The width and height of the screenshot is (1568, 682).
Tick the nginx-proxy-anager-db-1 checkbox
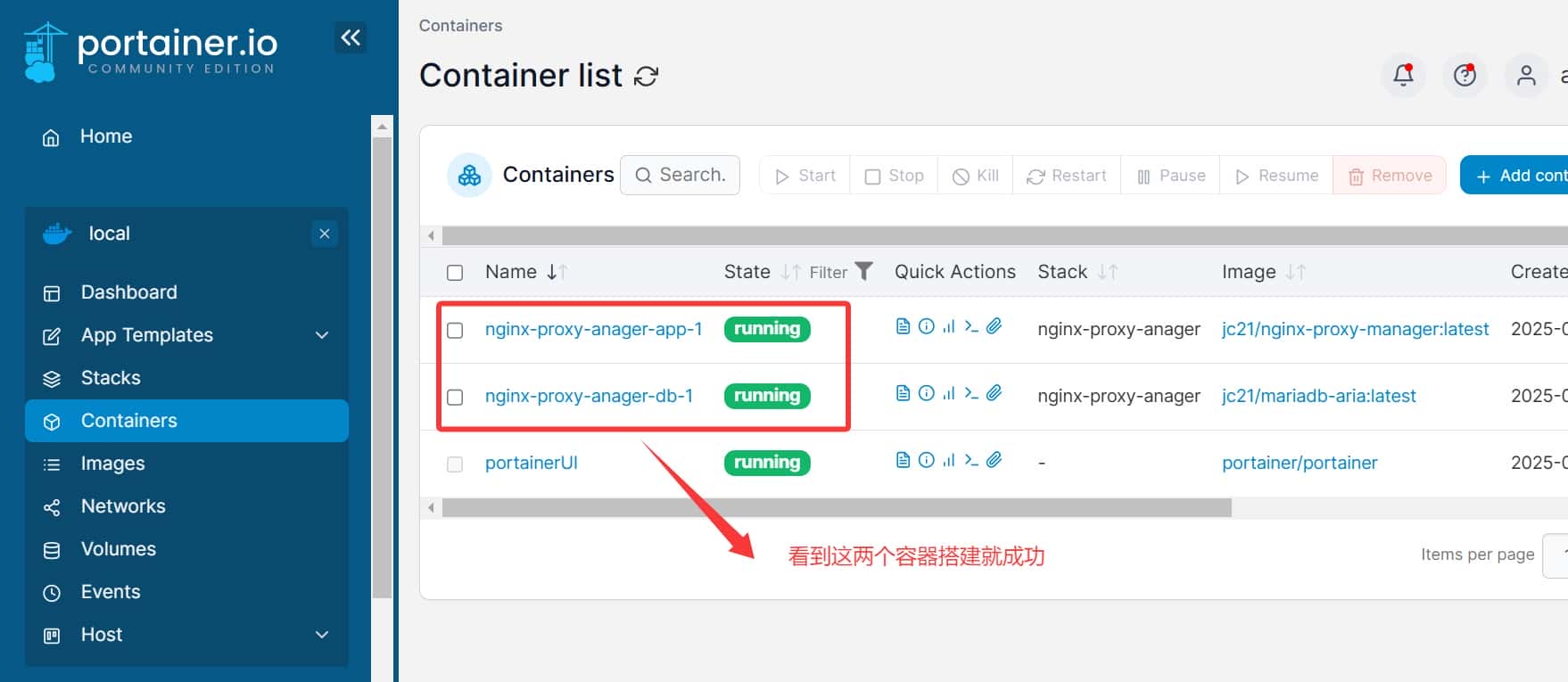[x=455, y=397]
